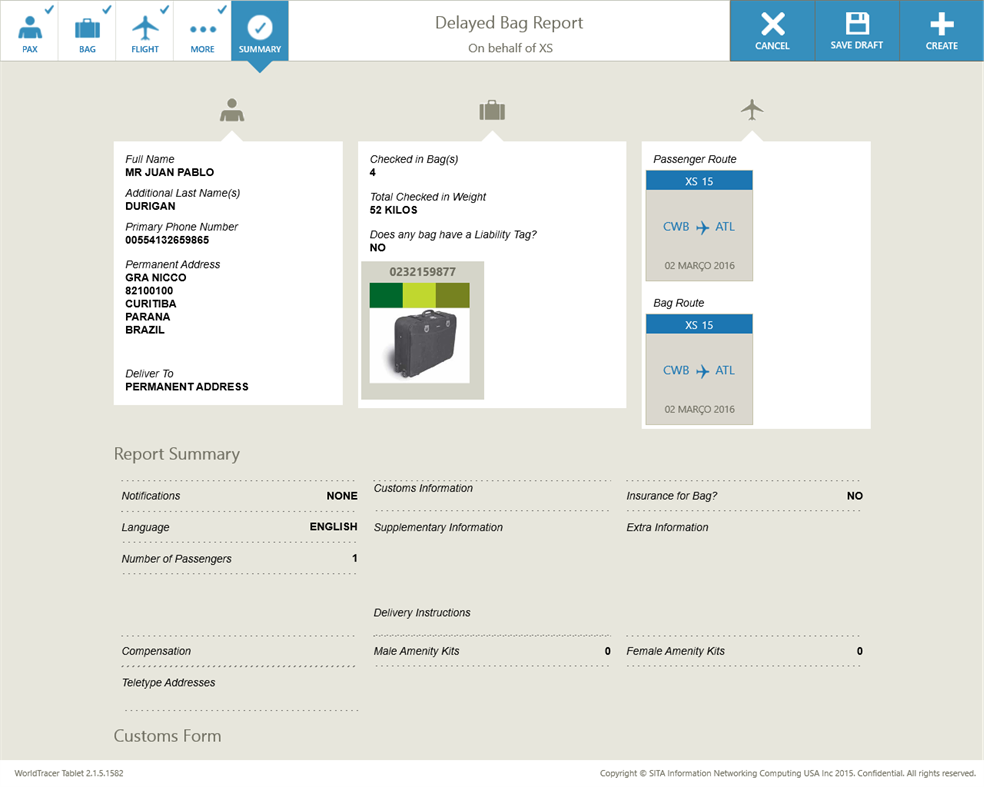Select the BAG section icon
The height and width of the screenshot is (787, 984).
87,30
